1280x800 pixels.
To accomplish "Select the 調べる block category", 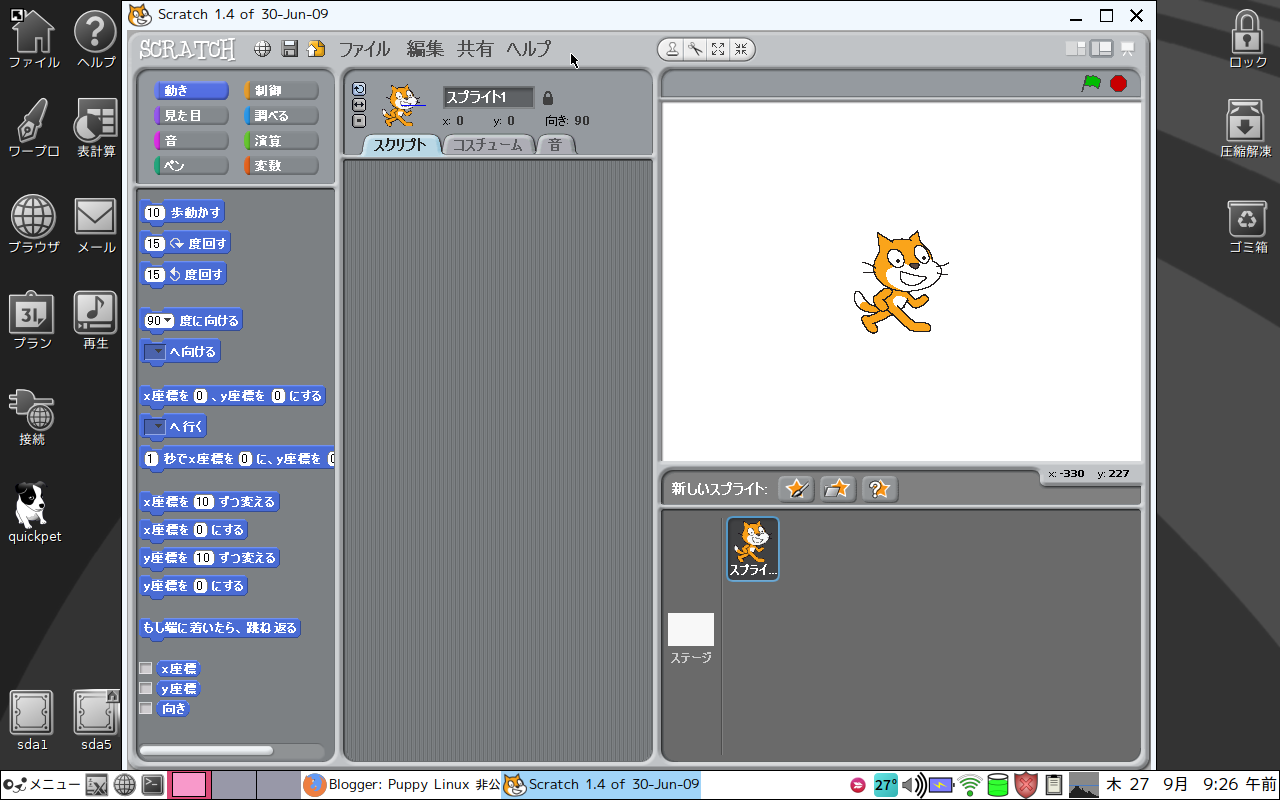I will click(x=281, y=116).
